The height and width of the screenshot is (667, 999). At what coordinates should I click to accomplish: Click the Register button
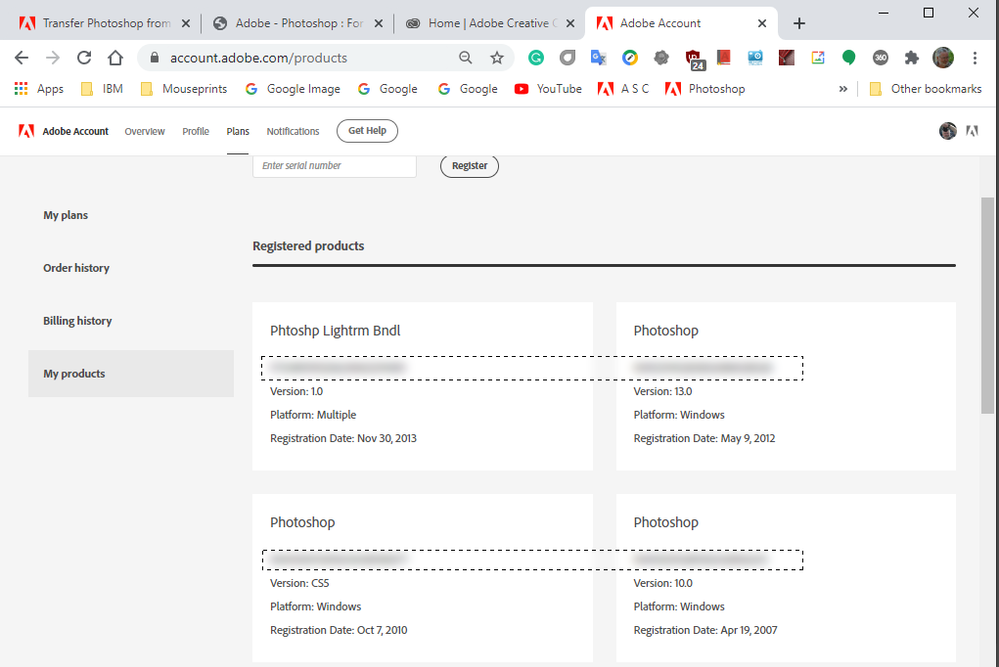(470, 166)
